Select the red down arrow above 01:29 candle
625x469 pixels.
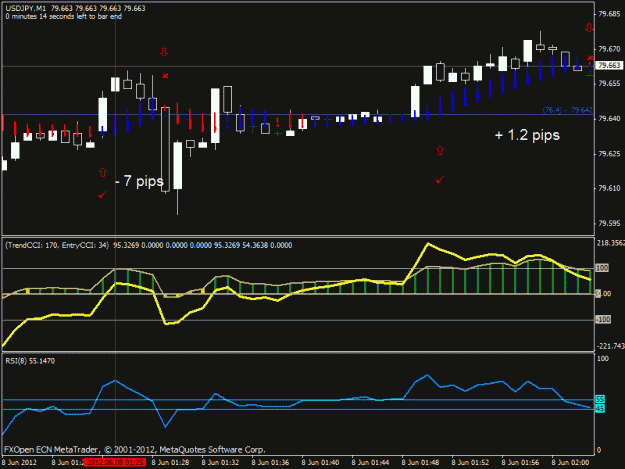164,52
